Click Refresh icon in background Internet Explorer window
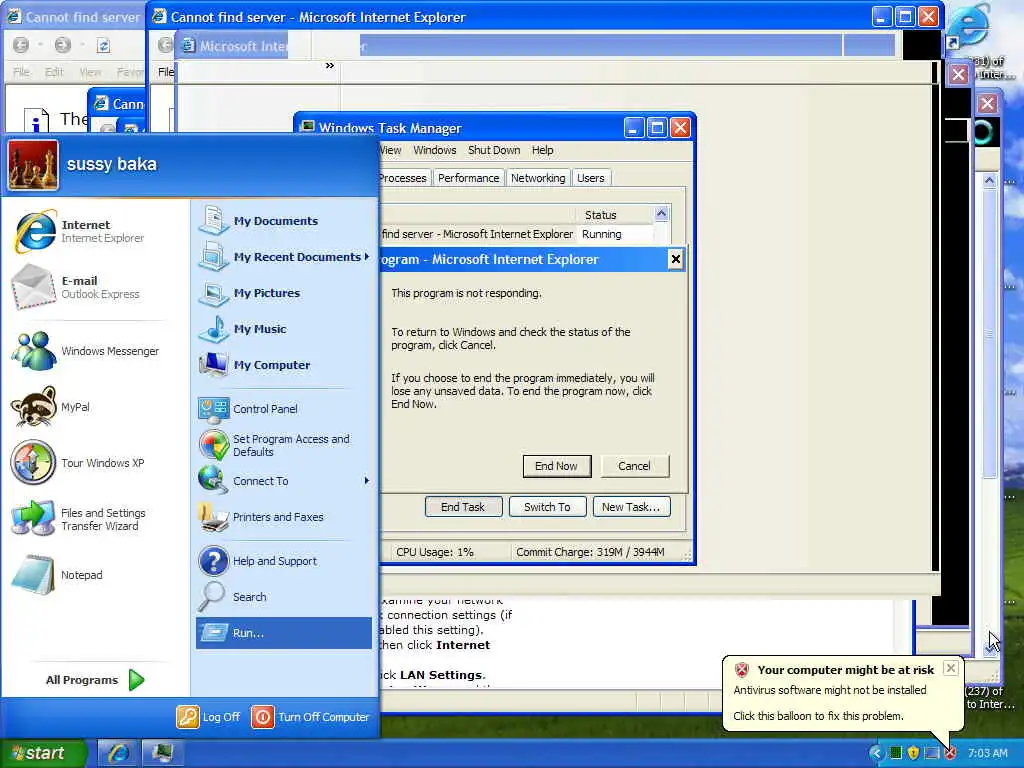This screenshot has width=1024, height=768. [x=103, y=45]
